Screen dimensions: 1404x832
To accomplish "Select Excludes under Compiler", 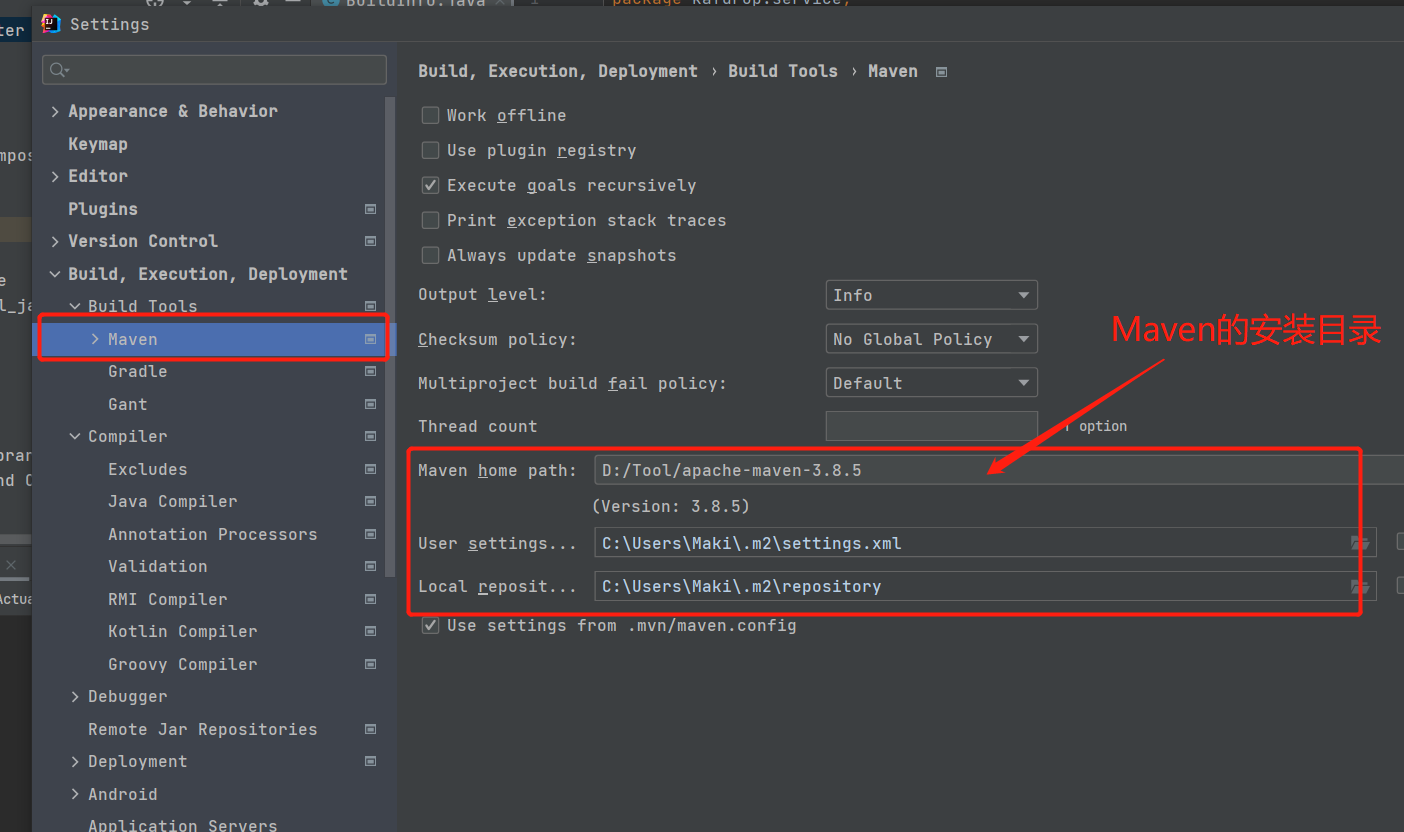I will (x=148, y=469).
